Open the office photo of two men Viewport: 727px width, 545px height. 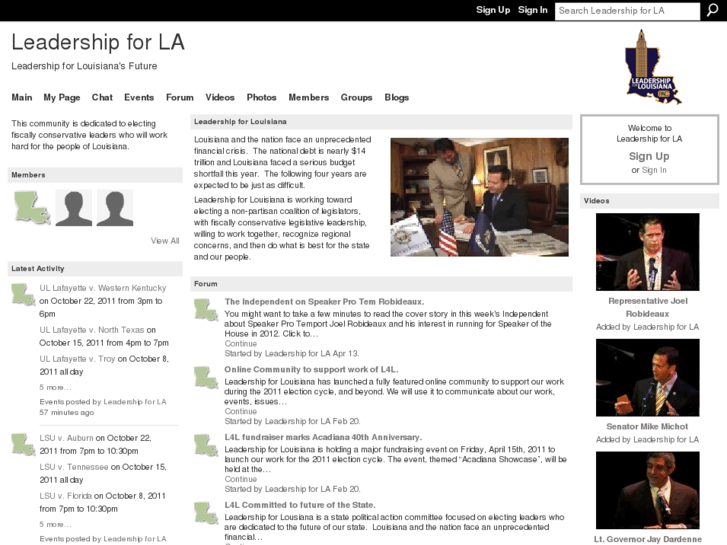click(x=479, y=197)
